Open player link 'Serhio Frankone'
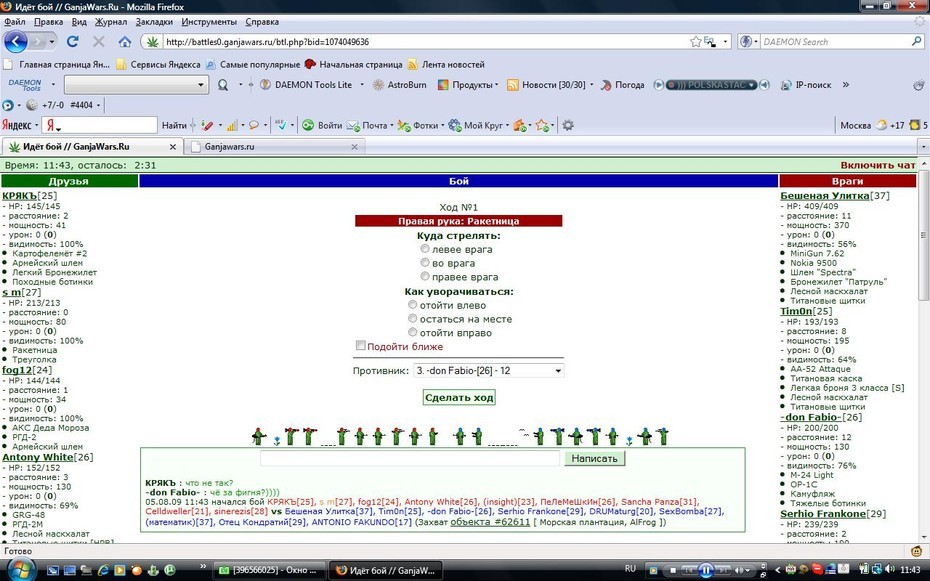 [823, 514]
